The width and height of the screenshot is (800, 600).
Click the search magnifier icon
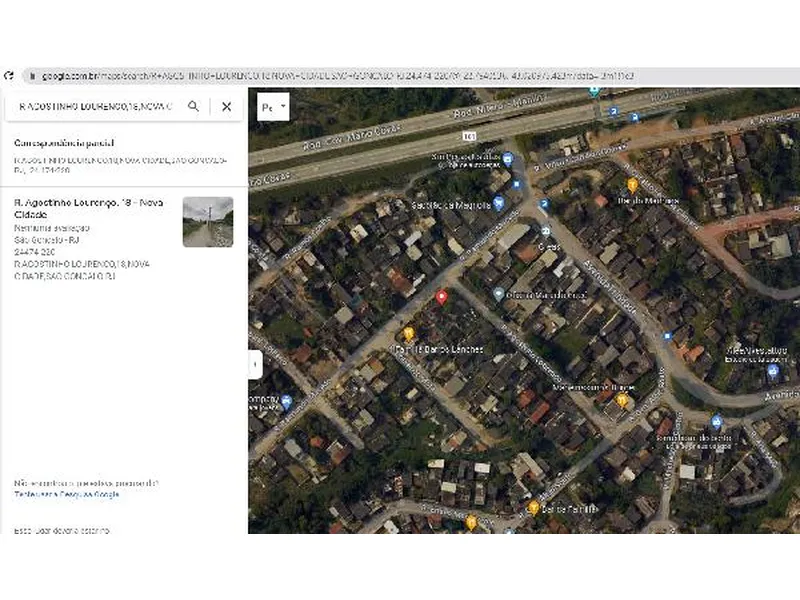(193, 106)
